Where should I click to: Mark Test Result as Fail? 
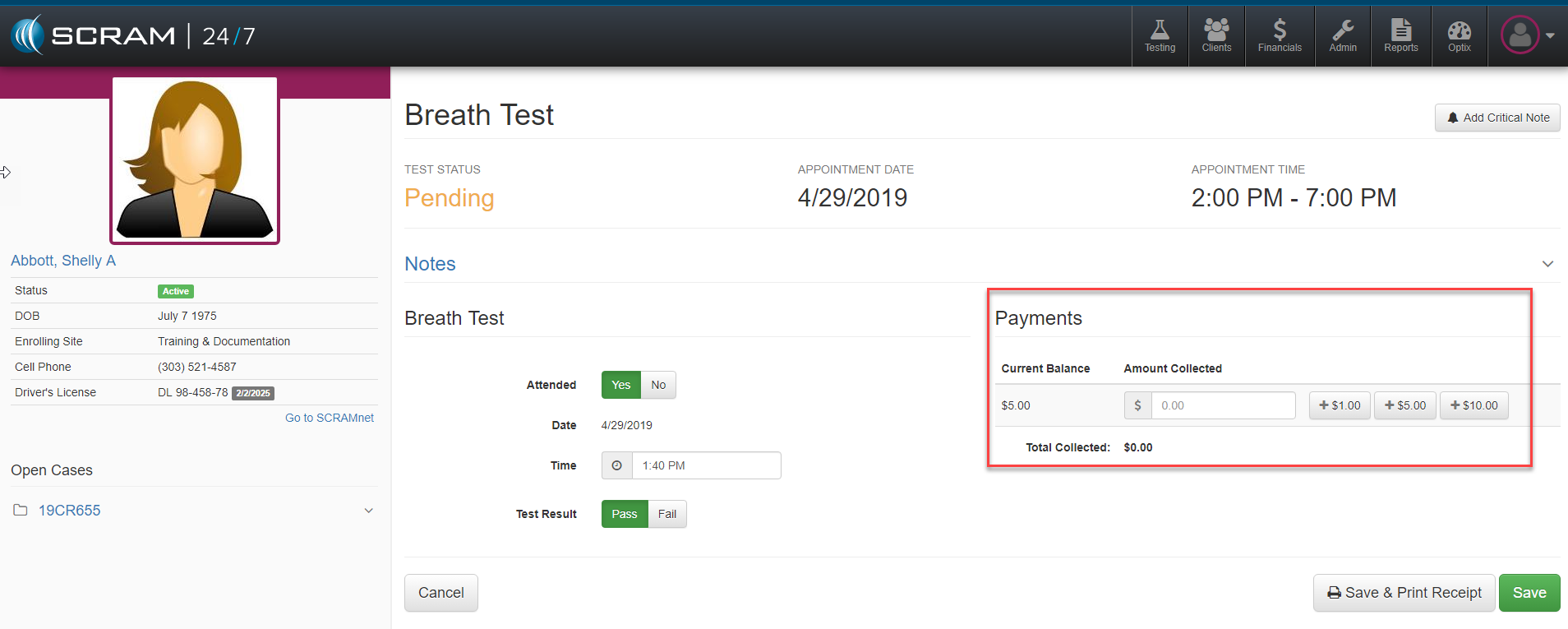(667, 514)
